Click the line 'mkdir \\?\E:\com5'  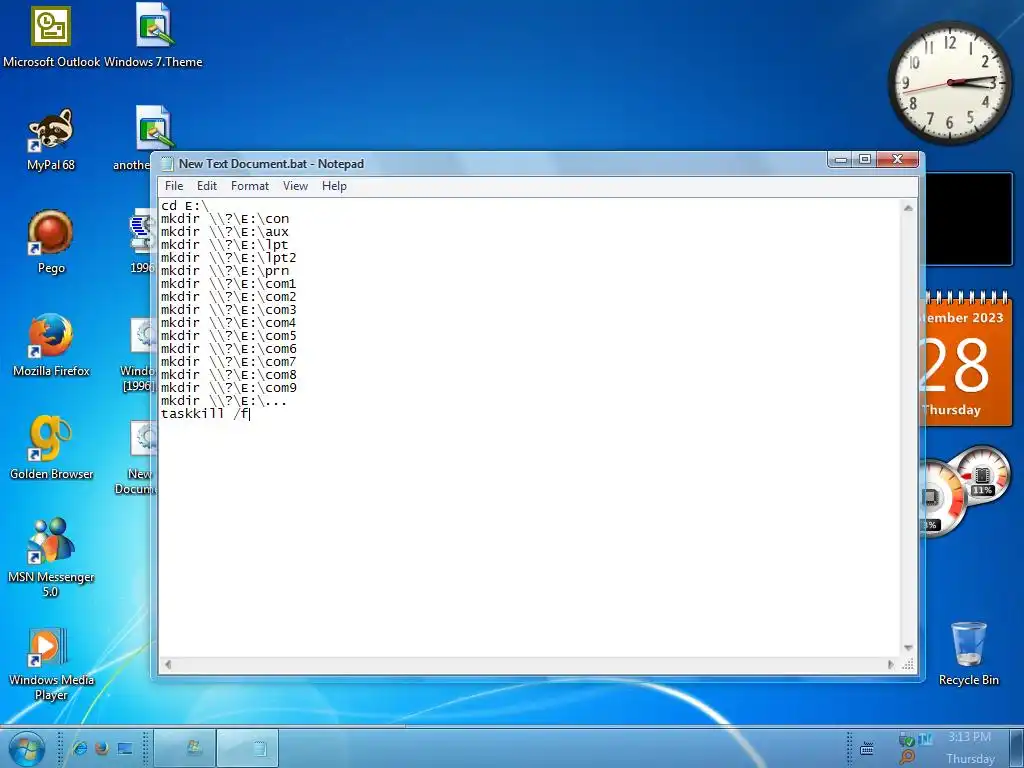[x=229, y=336]
